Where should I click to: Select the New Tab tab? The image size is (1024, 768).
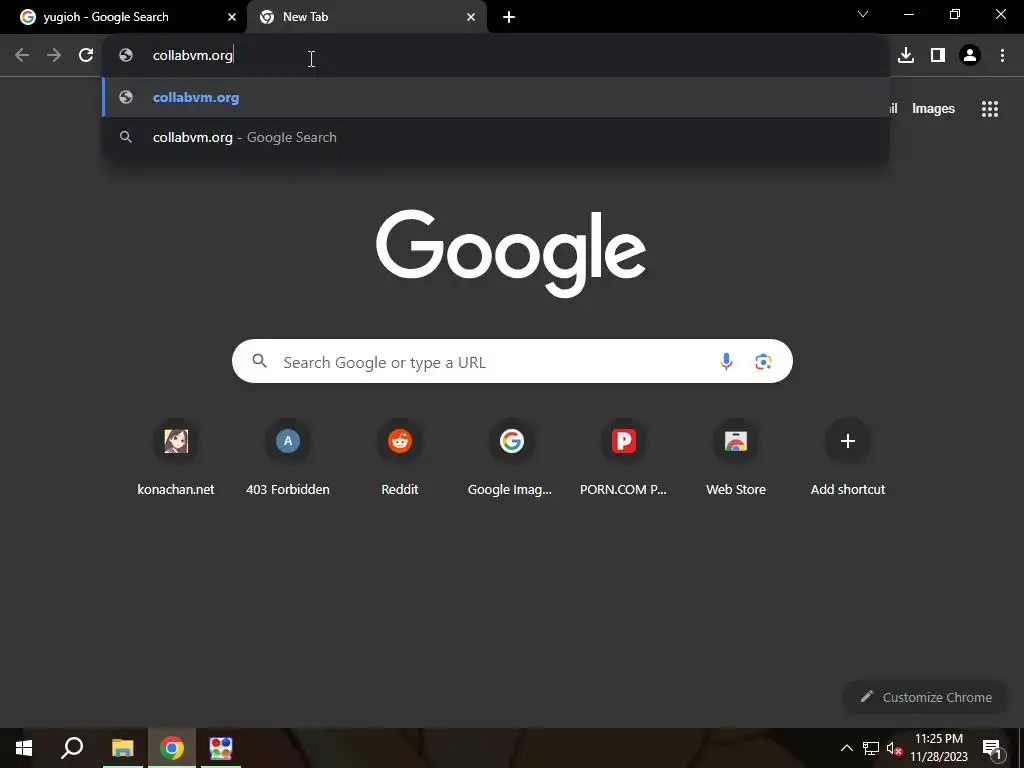[367, 17]
